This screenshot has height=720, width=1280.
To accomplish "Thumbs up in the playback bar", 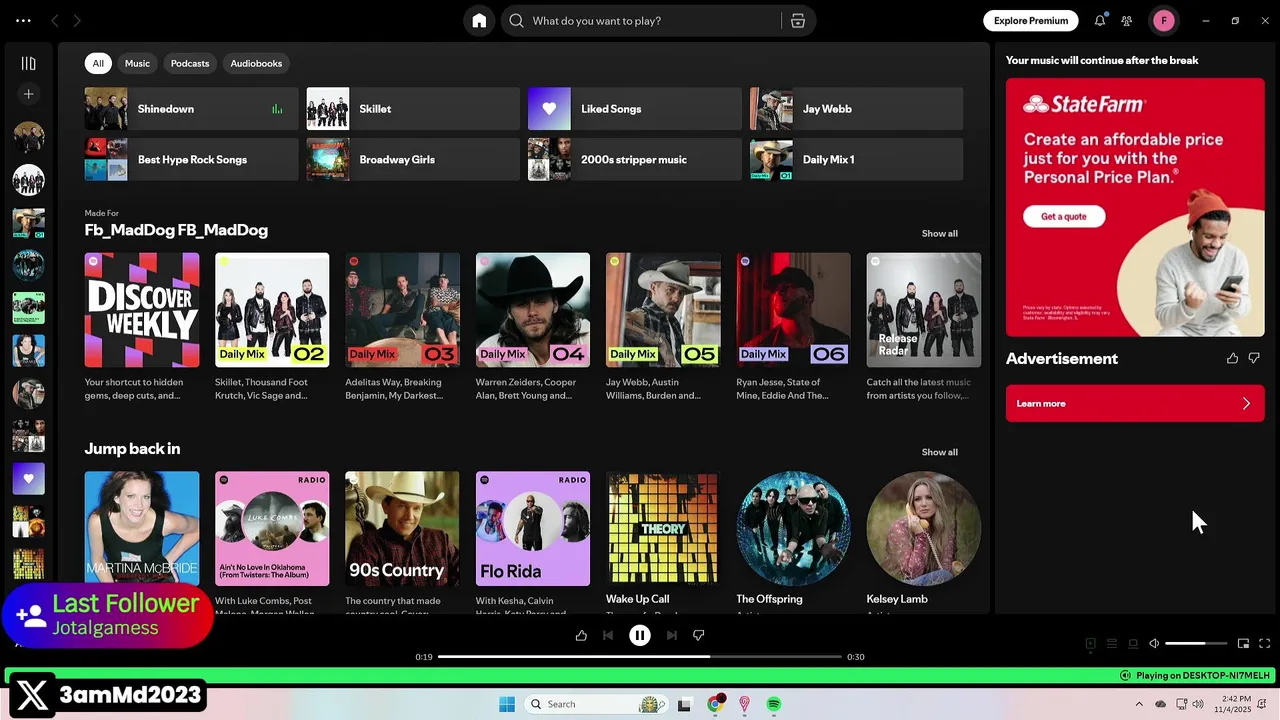I will click(x=581, y=635).
